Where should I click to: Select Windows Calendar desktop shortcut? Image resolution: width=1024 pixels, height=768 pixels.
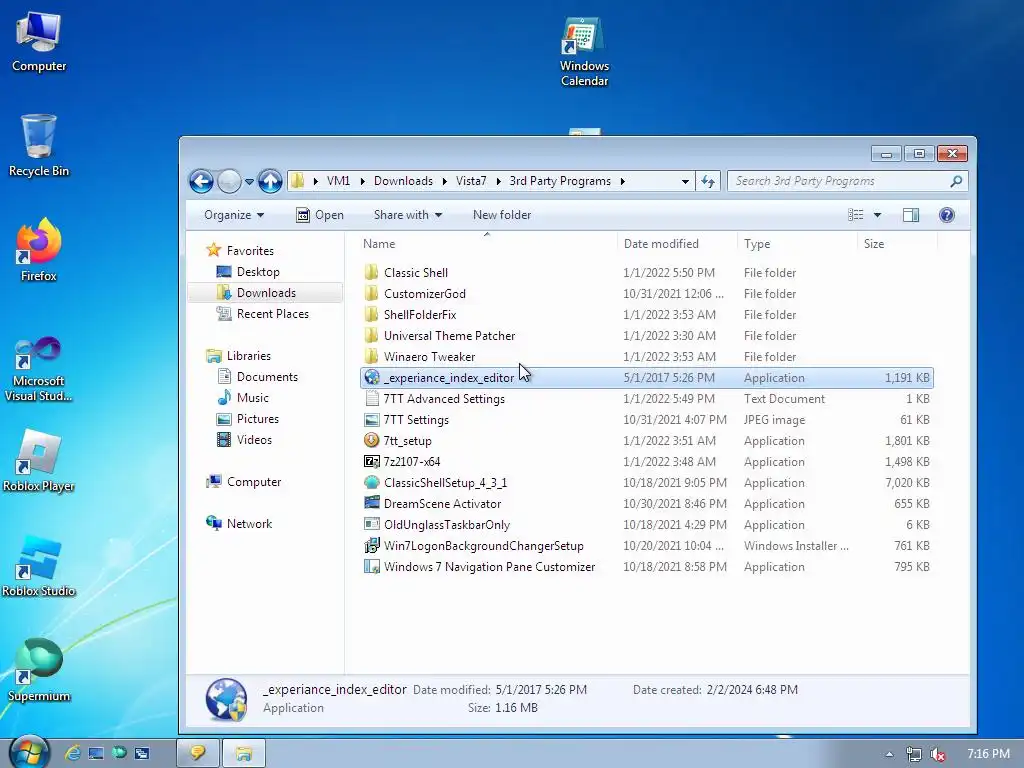click(584, 52)
